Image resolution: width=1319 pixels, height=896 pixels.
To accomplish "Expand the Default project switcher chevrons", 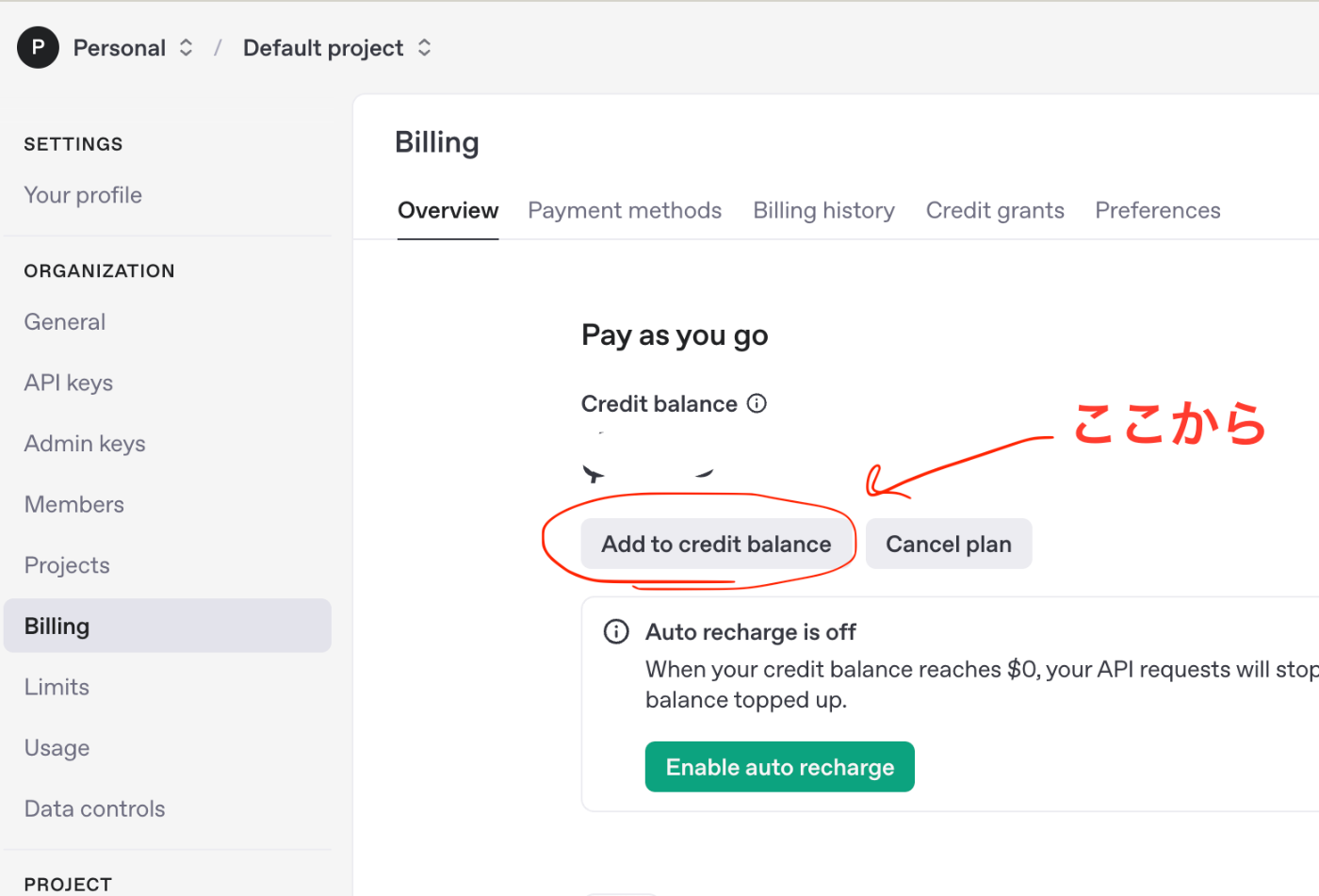I will (x=425, y=47).
